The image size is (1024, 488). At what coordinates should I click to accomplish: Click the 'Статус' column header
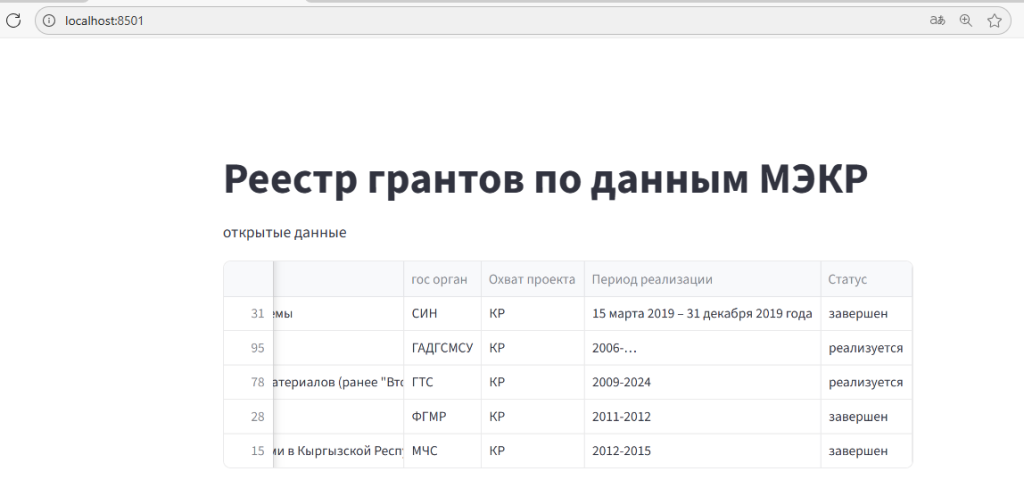click(847, 279)
